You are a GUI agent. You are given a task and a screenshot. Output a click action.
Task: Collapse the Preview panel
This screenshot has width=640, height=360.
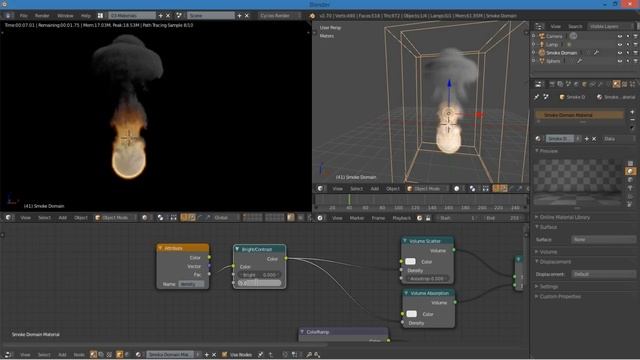click(x=546, y=151)
